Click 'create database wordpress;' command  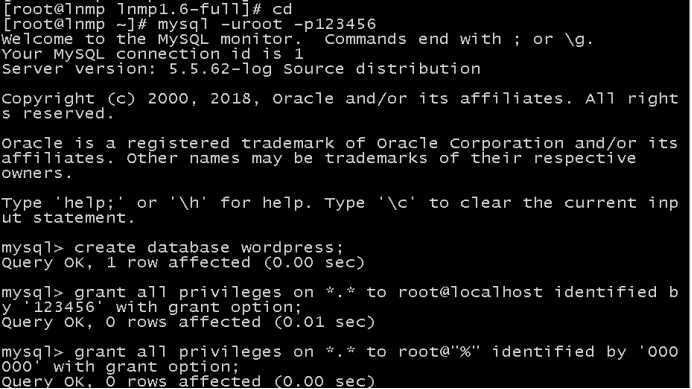coord(208,247)
